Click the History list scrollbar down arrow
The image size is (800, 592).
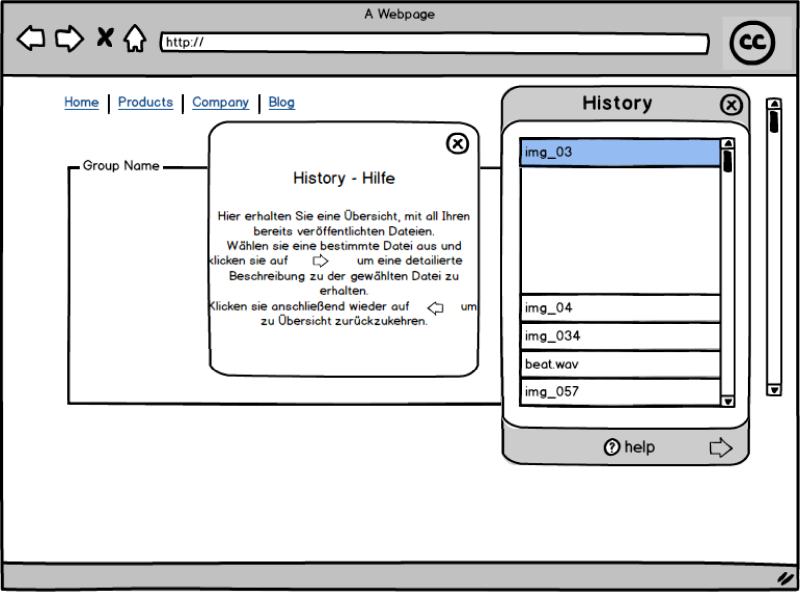tap(728, 403)
